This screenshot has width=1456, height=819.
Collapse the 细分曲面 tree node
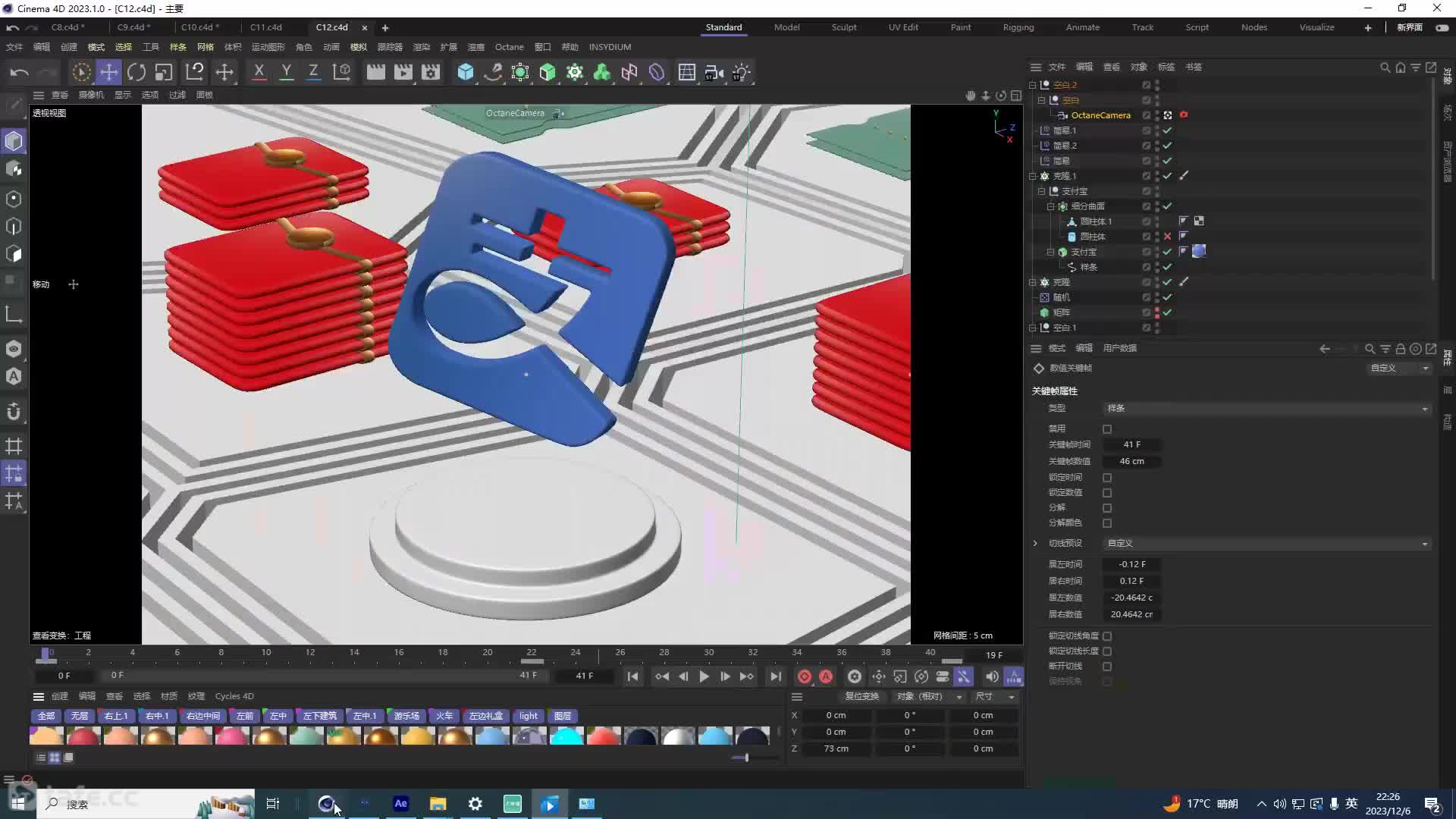pyautogui.click(x=1051, y=206)
